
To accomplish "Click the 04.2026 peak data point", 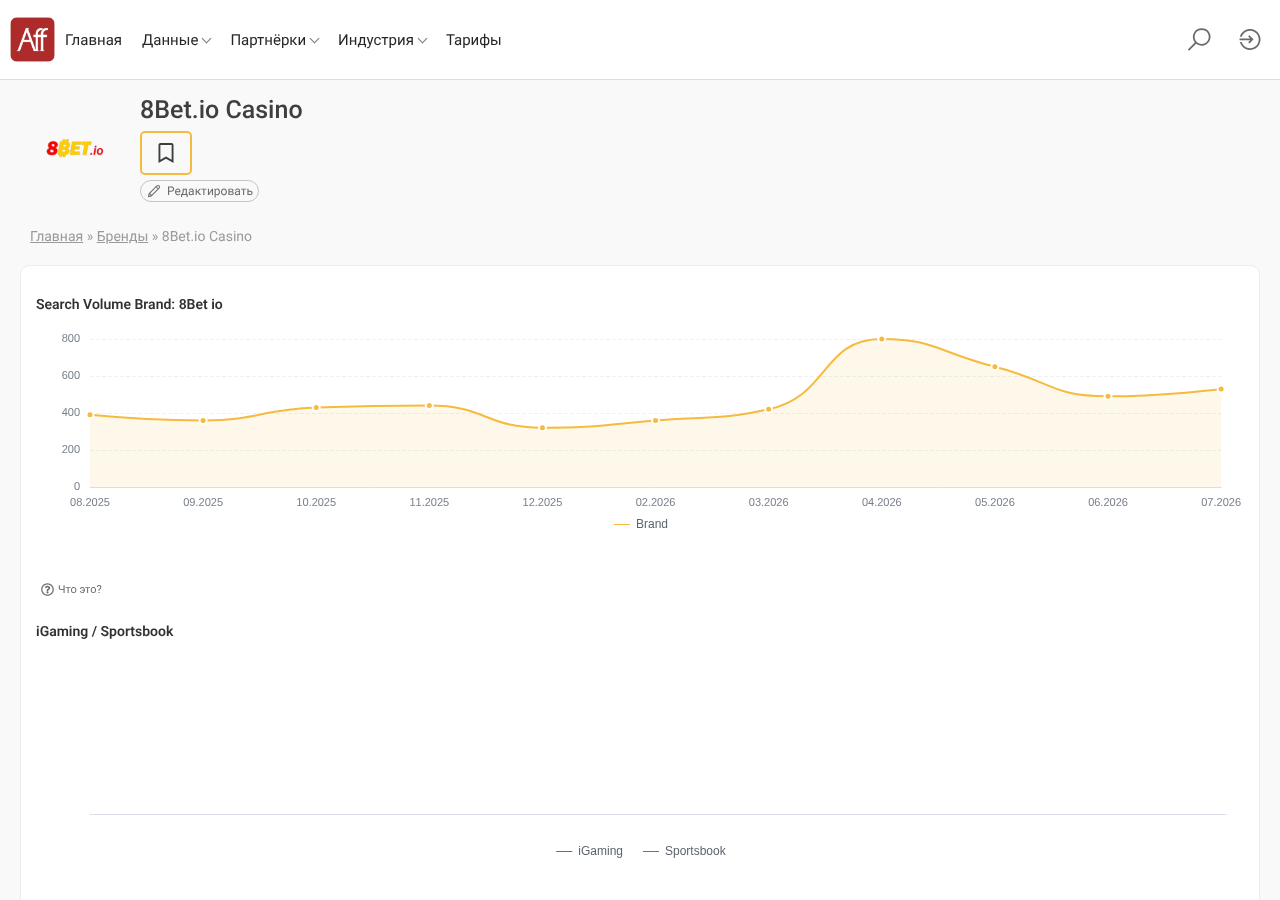I will click(x=881, y=339).
